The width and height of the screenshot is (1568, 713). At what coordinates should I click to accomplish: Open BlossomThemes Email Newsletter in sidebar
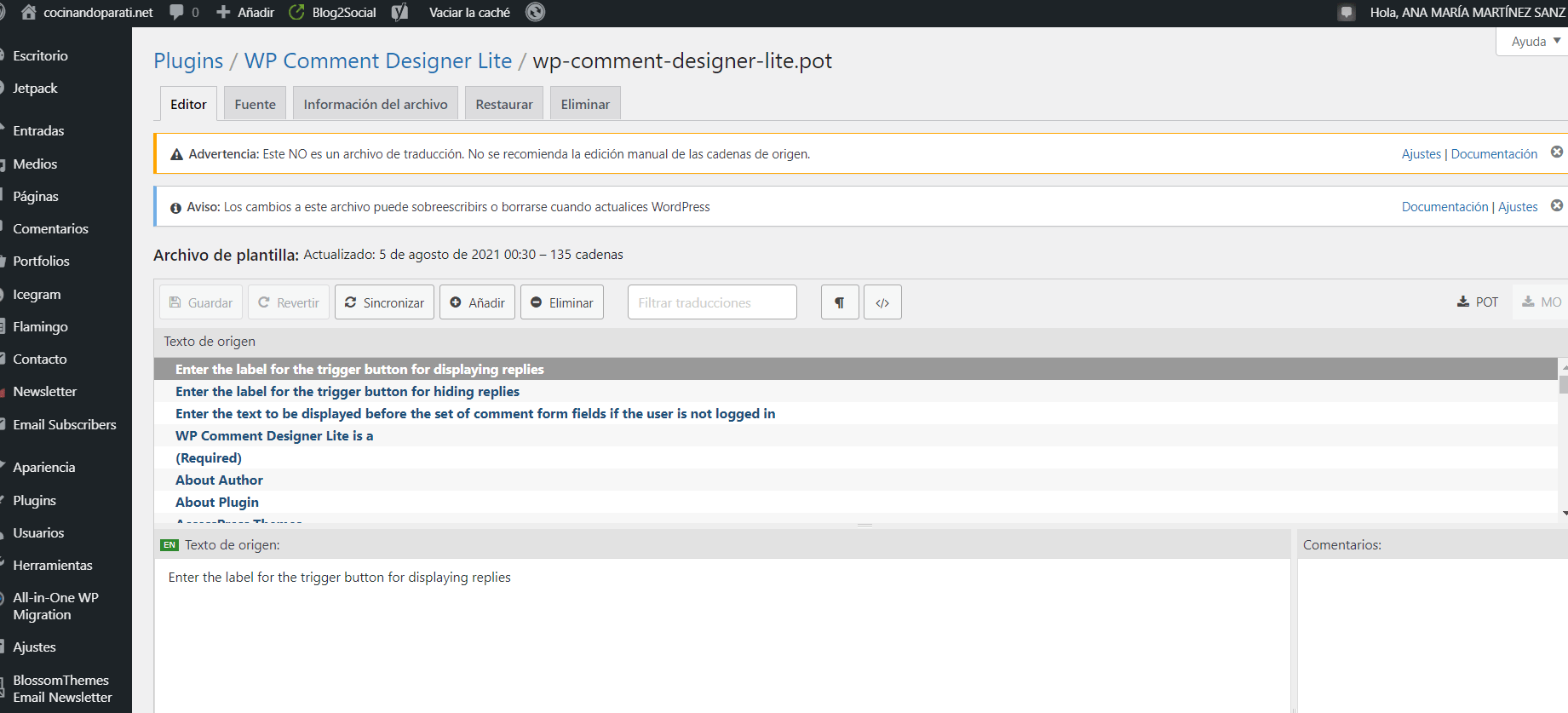click(62, 688)
